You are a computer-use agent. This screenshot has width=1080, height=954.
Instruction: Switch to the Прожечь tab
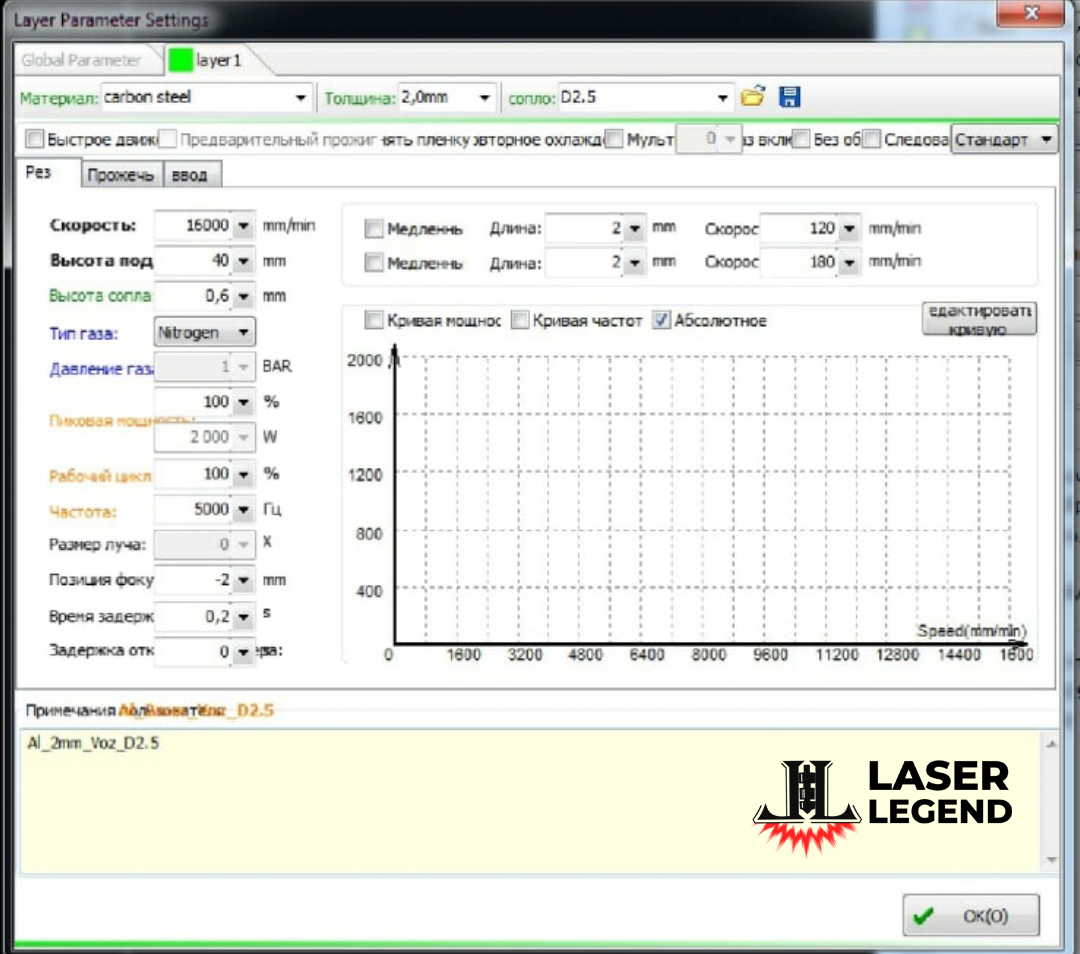click(x=121, y=174)
